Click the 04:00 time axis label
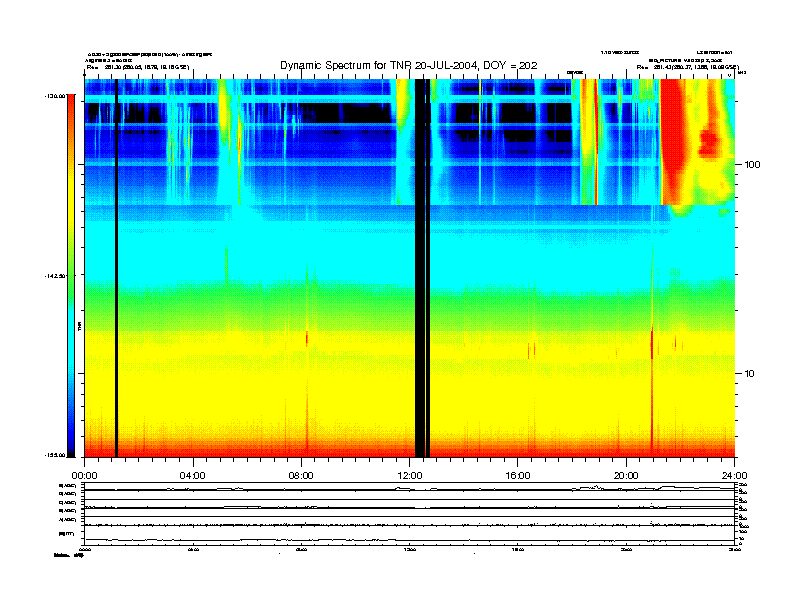This screenshot has height=612, width=792. point(193,476)
